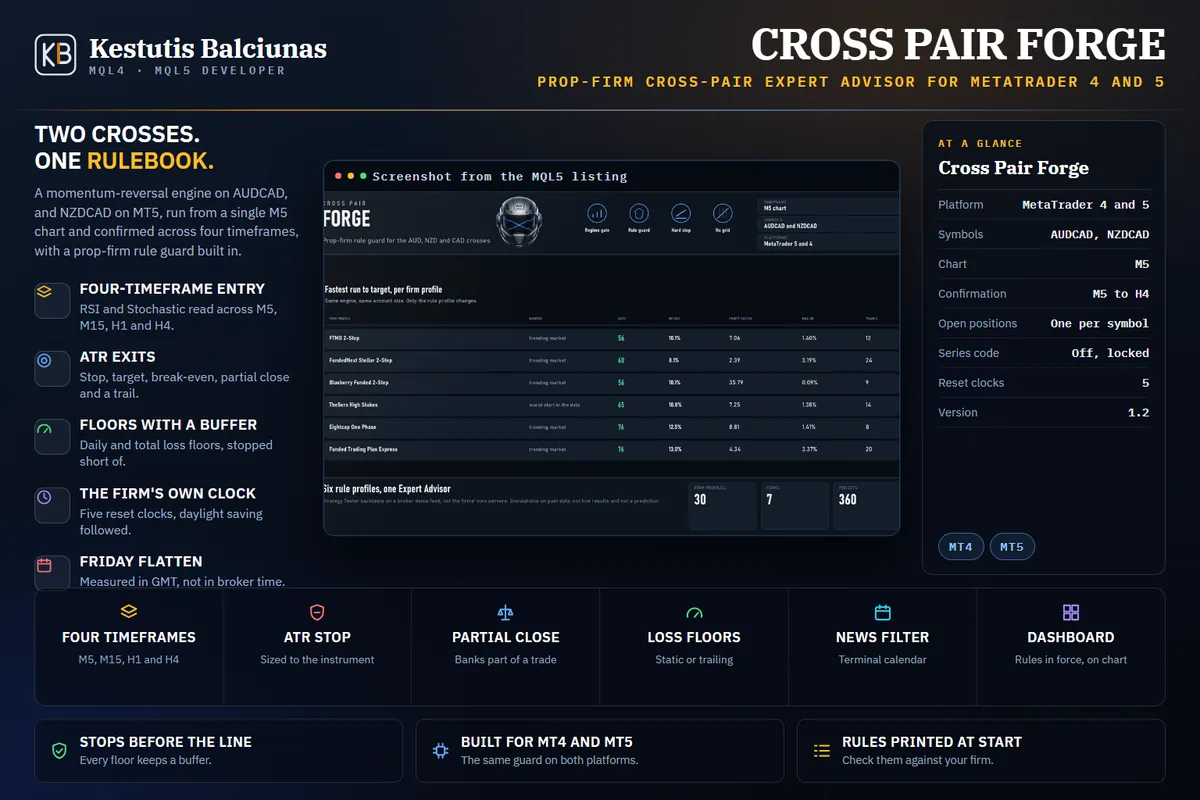Click the Loss Floors gauge icon
Image resolution: width=1200 pixels, height=800 pixels.
click(694, 612)
